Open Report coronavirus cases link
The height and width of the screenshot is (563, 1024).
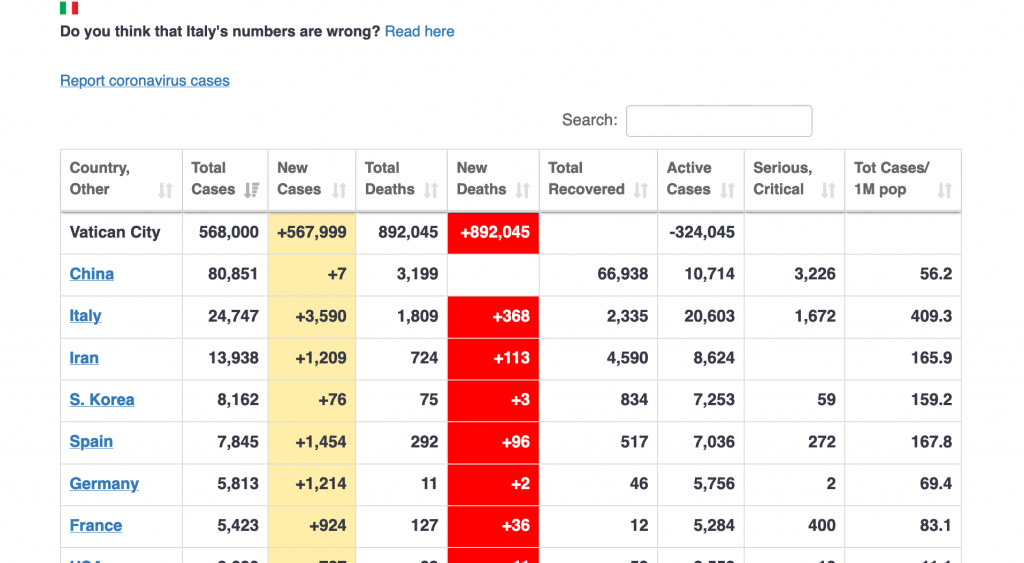point(145,81)
